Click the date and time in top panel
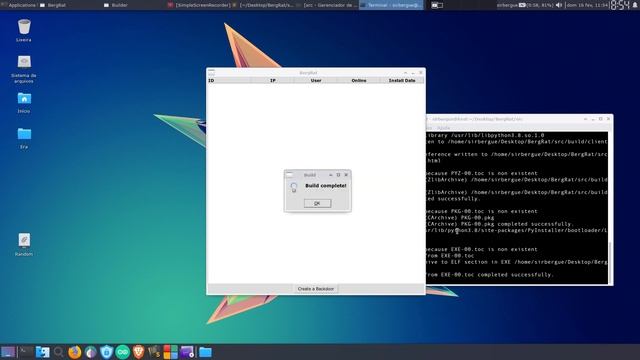Screen dimensions: 640x360 coord(587,5)
